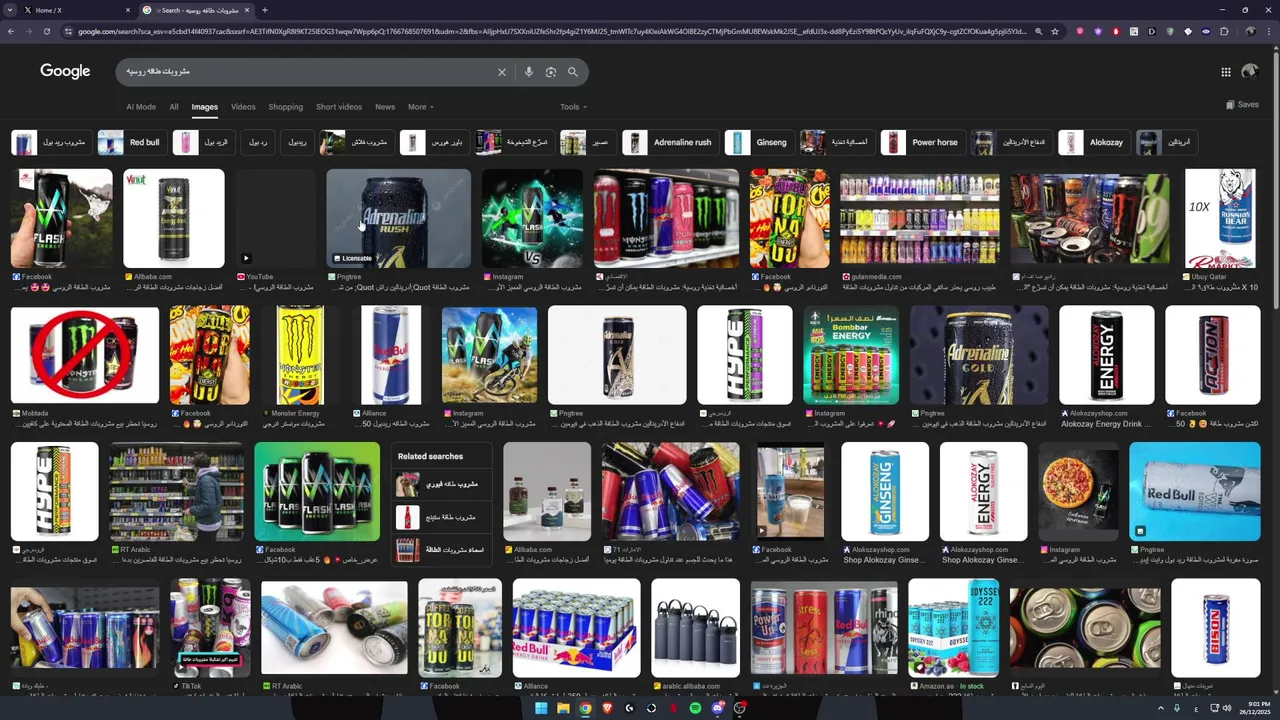Click the zoom icon in the address bar

1039,31
